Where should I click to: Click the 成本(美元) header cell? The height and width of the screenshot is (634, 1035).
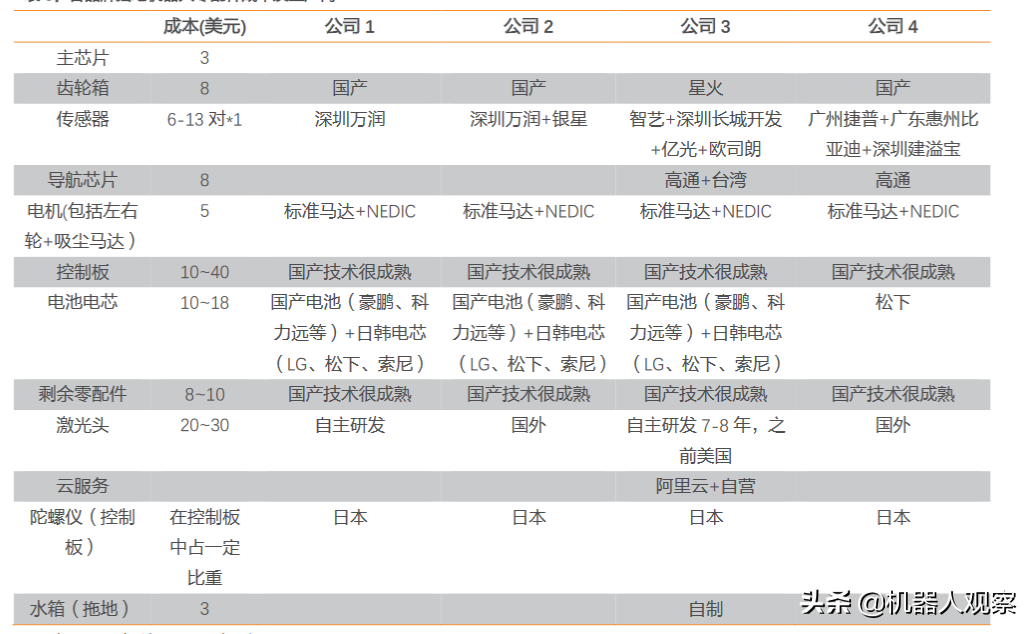203,27
